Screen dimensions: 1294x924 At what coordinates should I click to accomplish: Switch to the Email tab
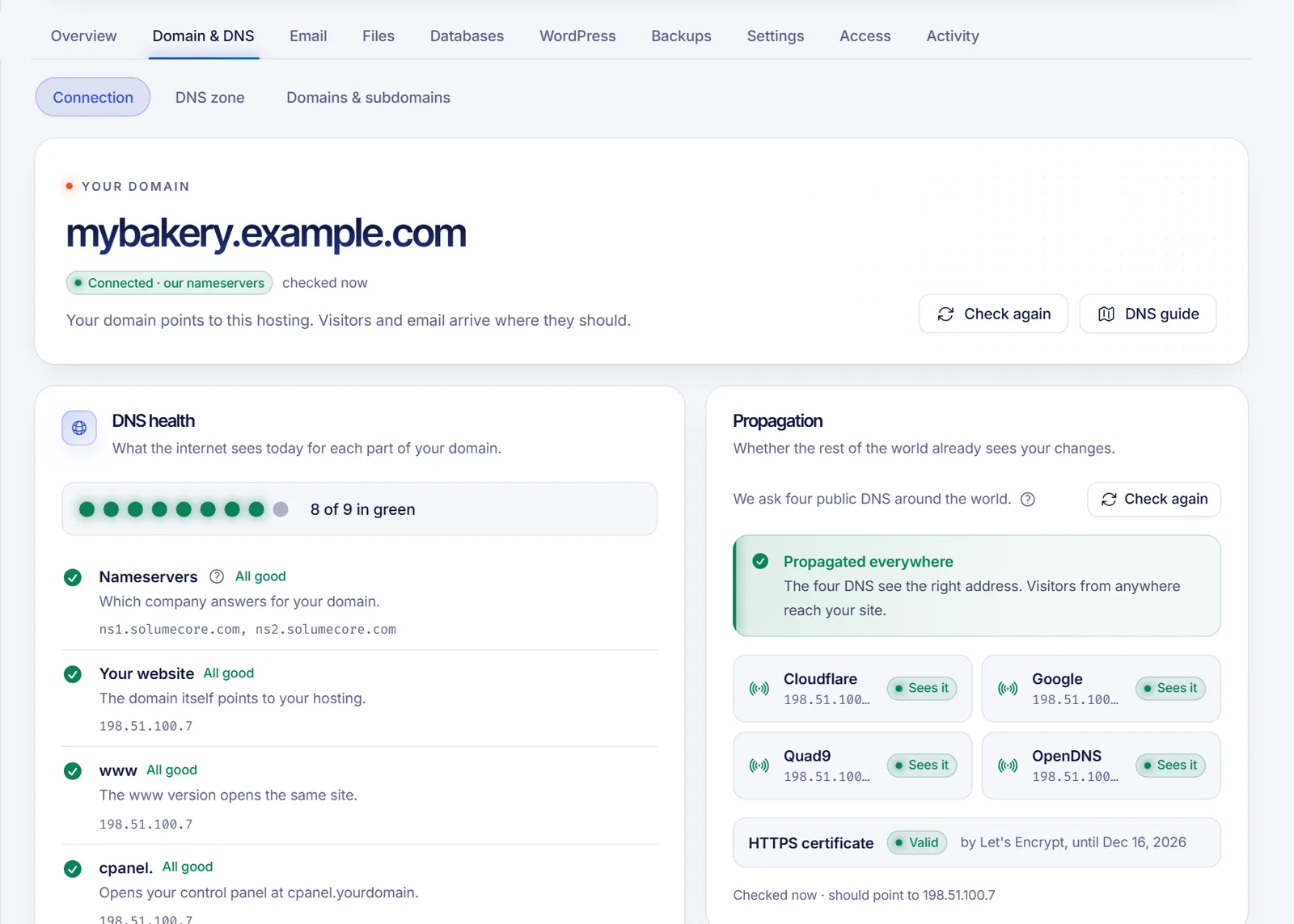tap(308, 36)
